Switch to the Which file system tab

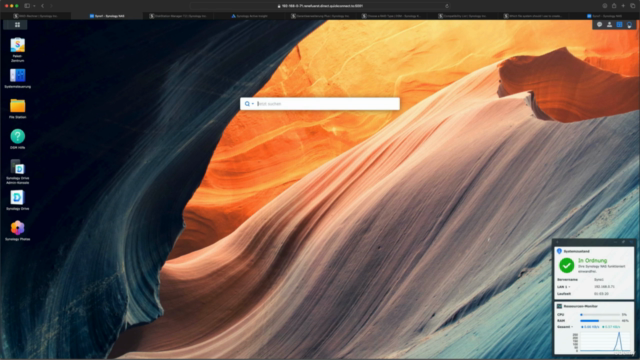533,16
